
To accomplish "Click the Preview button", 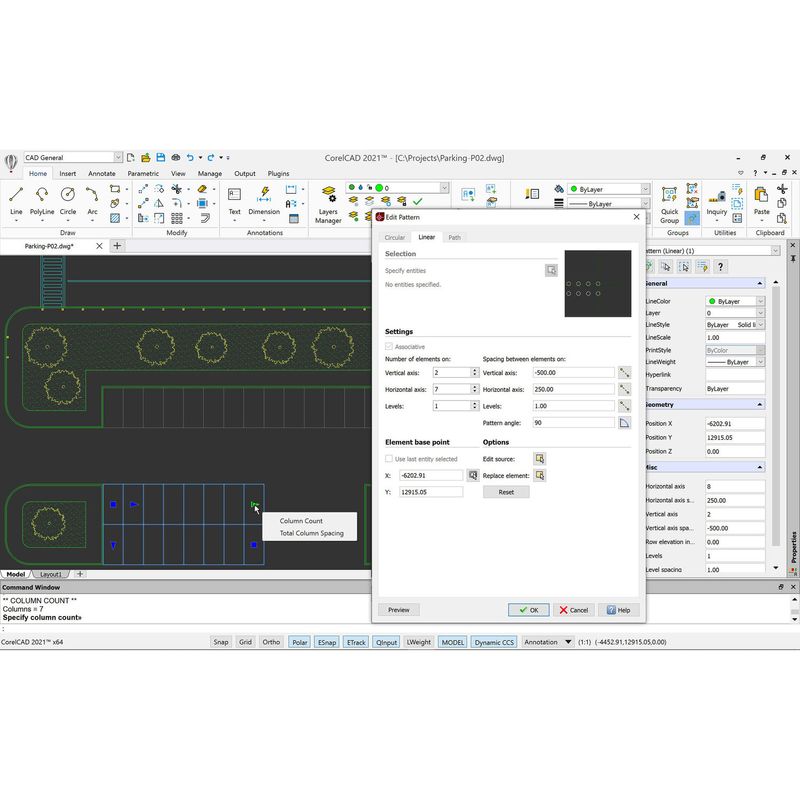I will point(398,610).
